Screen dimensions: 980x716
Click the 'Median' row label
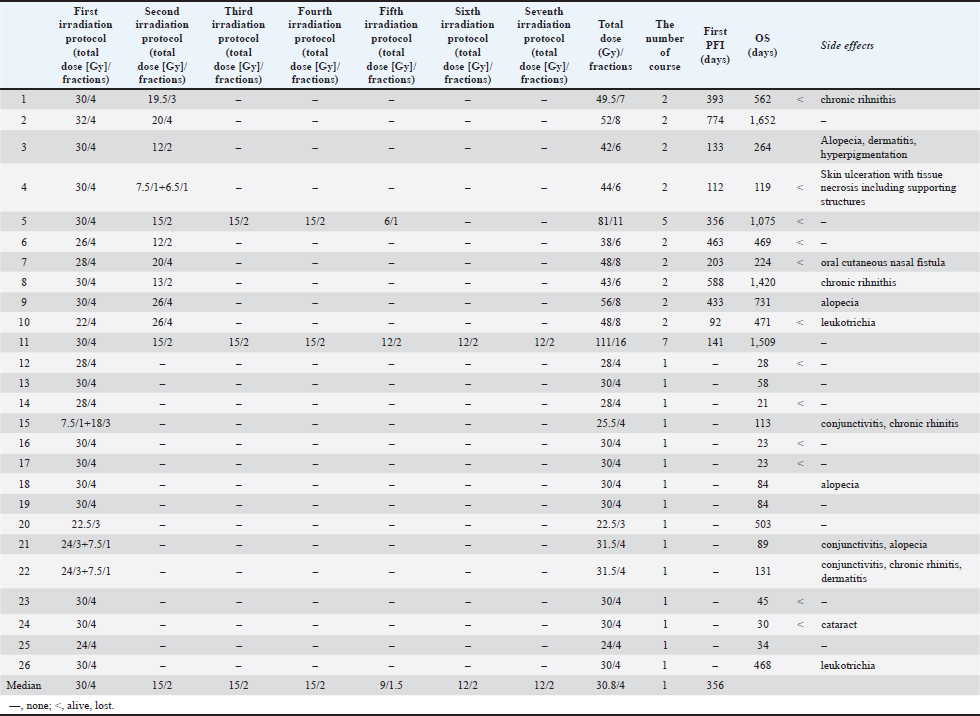[x=24, y=685]
